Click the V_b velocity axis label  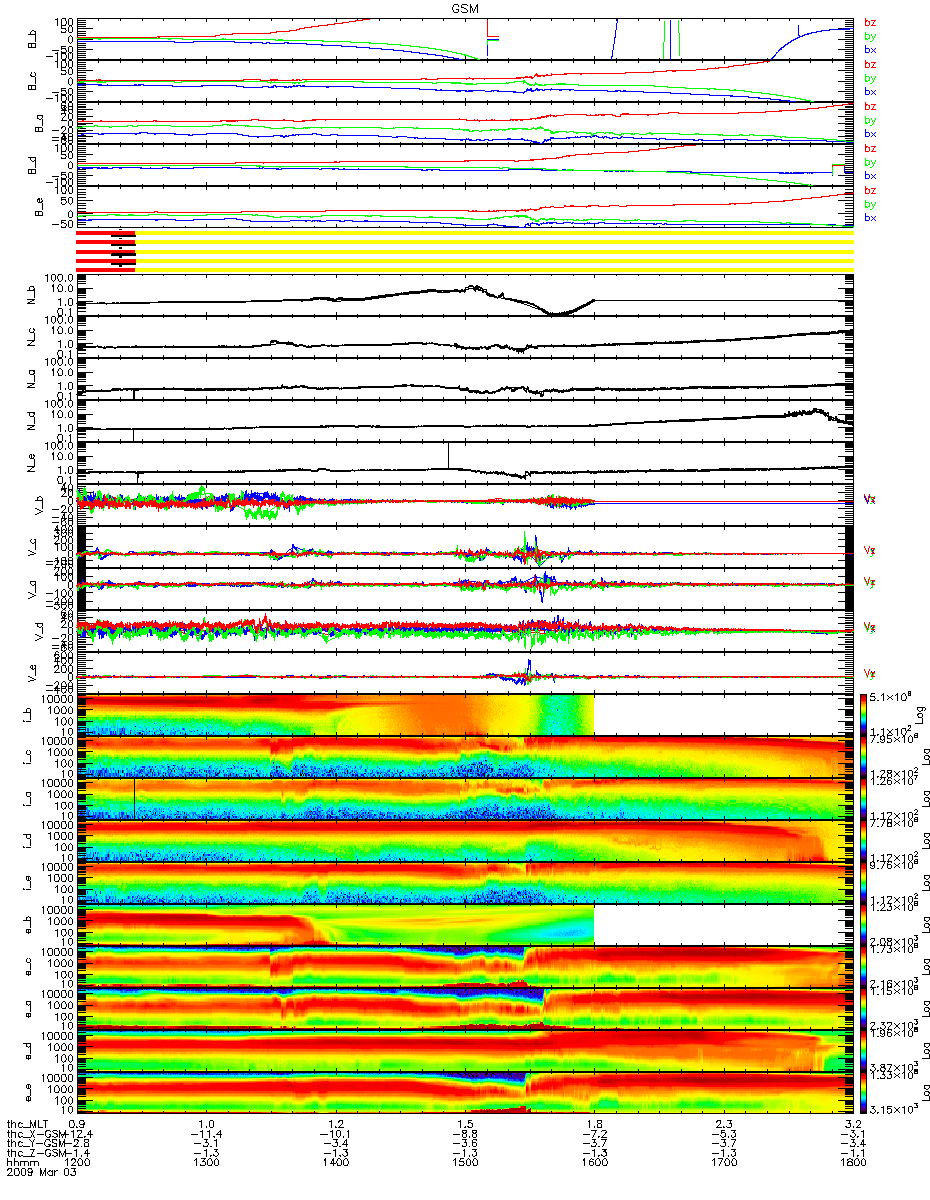coord(40,506)
